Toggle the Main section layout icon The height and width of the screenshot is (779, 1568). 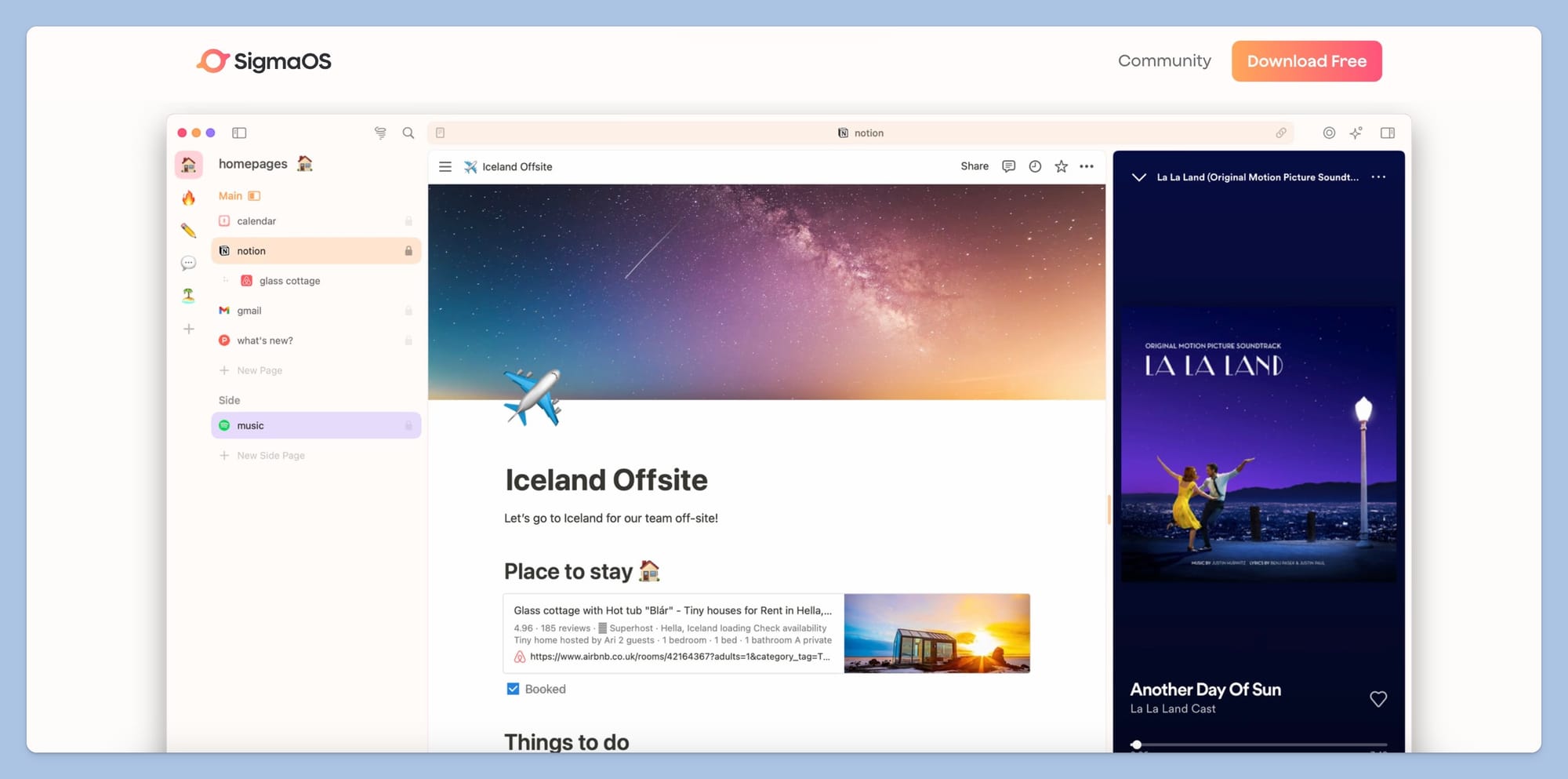coord(254,195)
